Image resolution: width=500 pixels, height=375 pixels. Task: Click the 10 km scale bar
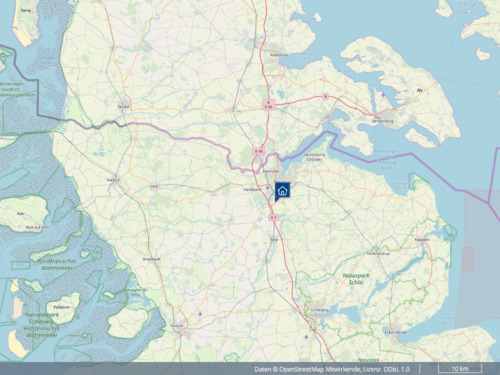(x=460, y=369)
